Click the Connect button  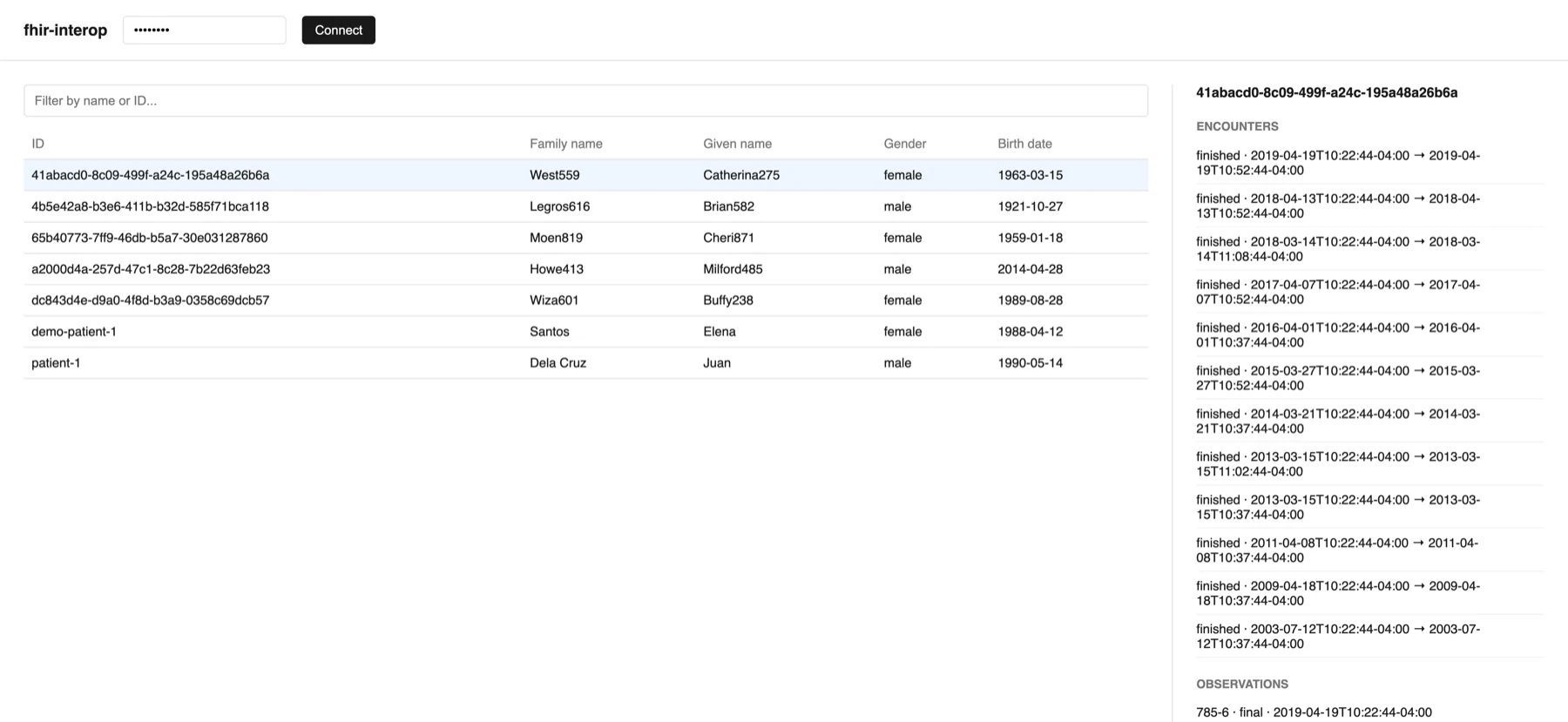tap(338, 30)
